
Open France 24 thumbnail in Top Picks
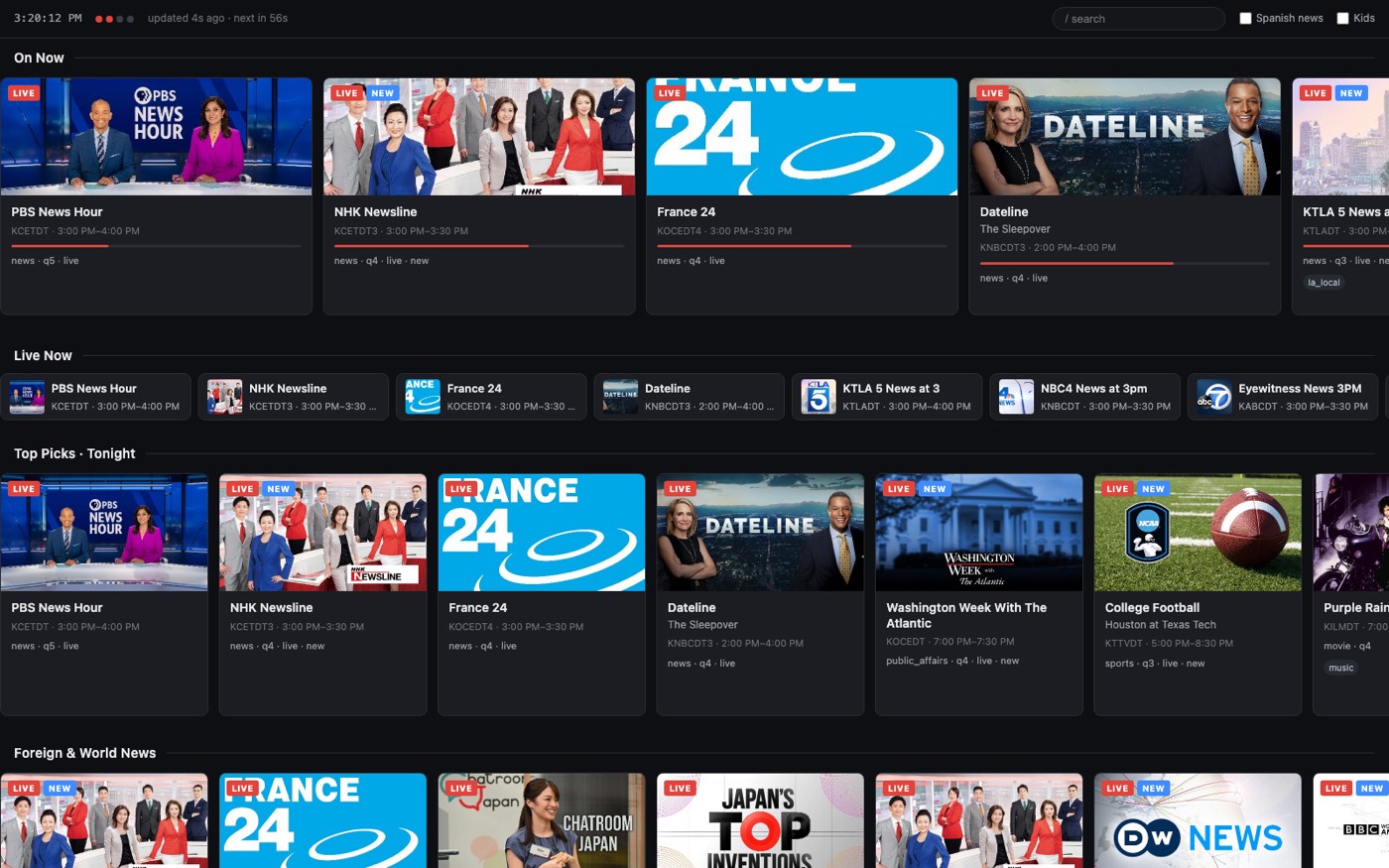[x=542, y=533]
